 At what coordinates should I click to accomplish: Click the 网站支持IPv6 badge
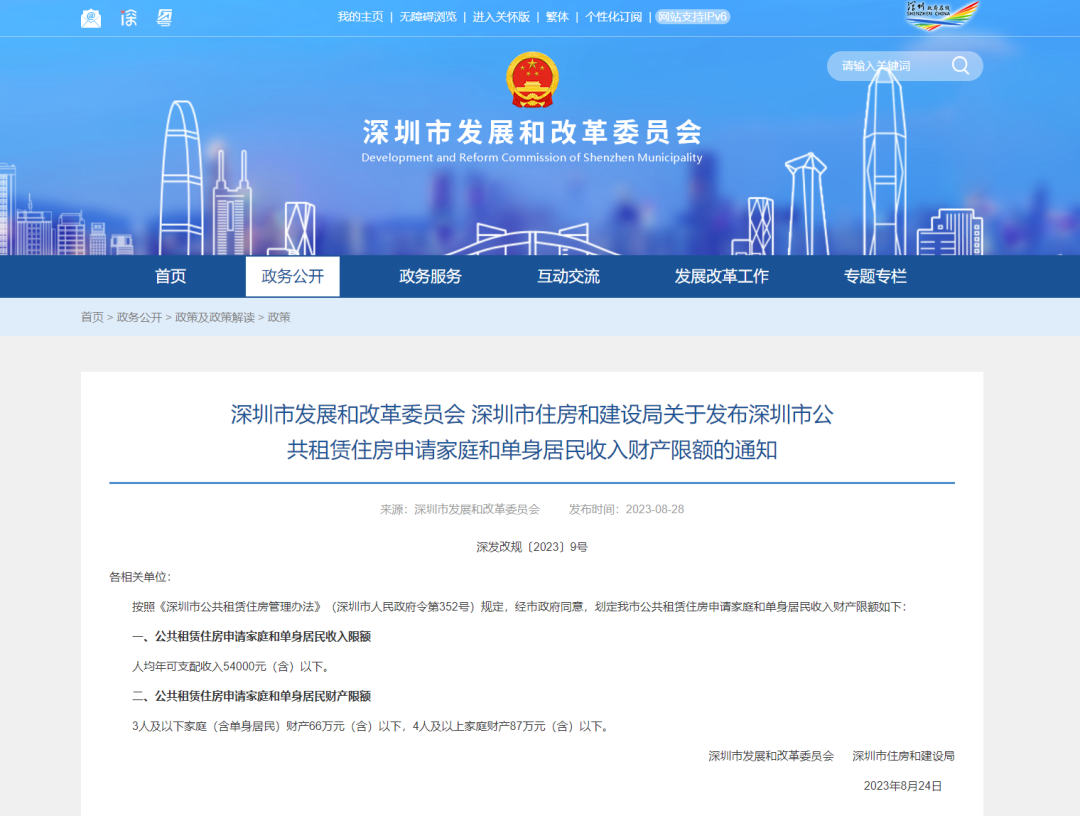pyautogui.click(x=692, y=17)
